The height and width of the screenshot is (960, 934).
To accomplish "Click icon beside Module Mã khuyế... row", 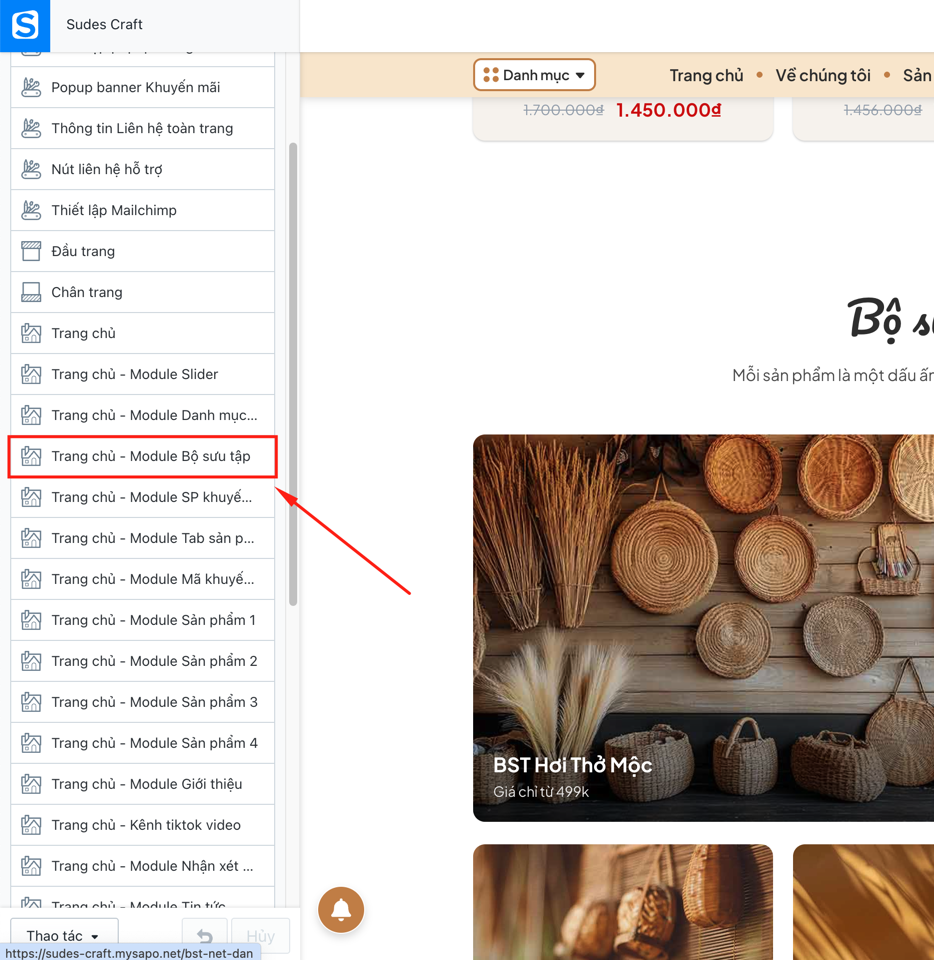I will pos(31,580).
